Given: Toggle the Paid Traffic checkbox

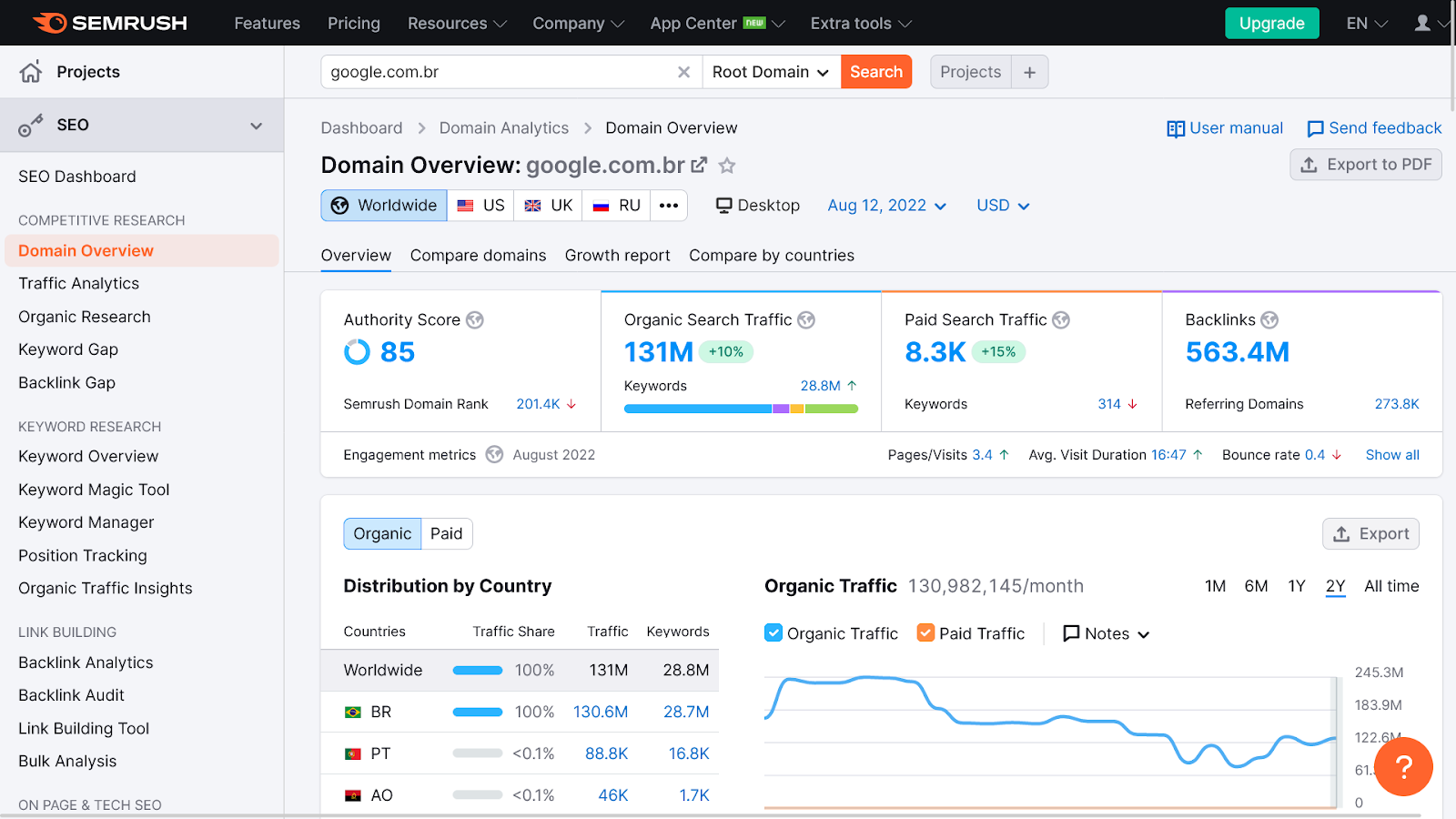Looking at the screenshot, I should click(925, 633).
